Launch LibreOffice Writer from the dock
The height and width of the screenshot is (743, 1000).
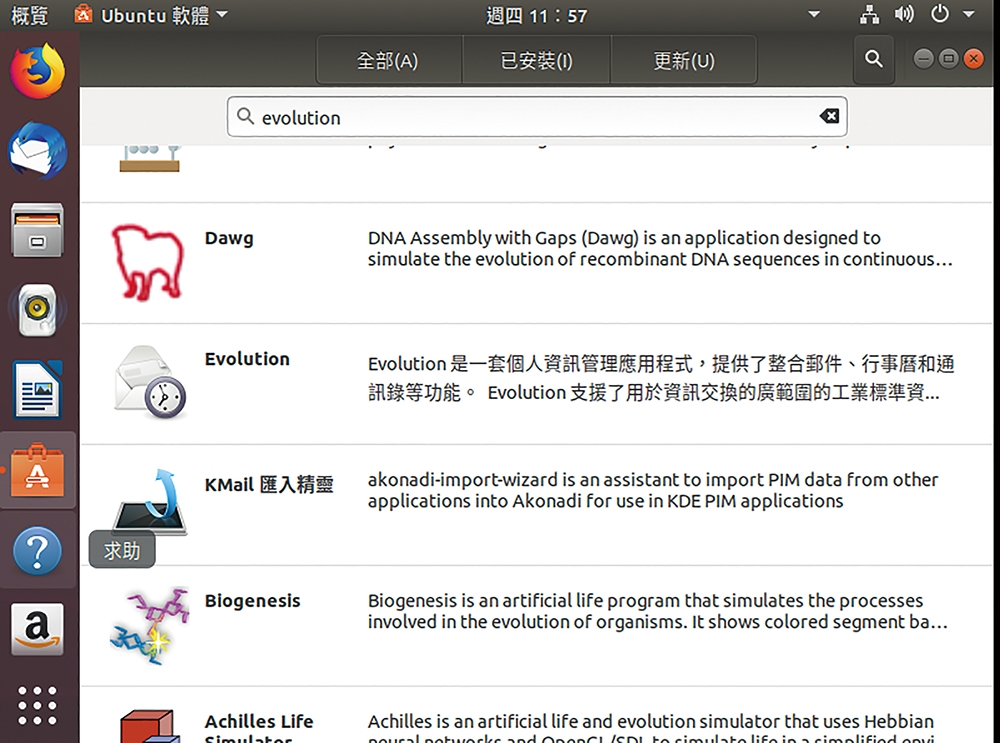pos(38,390)
